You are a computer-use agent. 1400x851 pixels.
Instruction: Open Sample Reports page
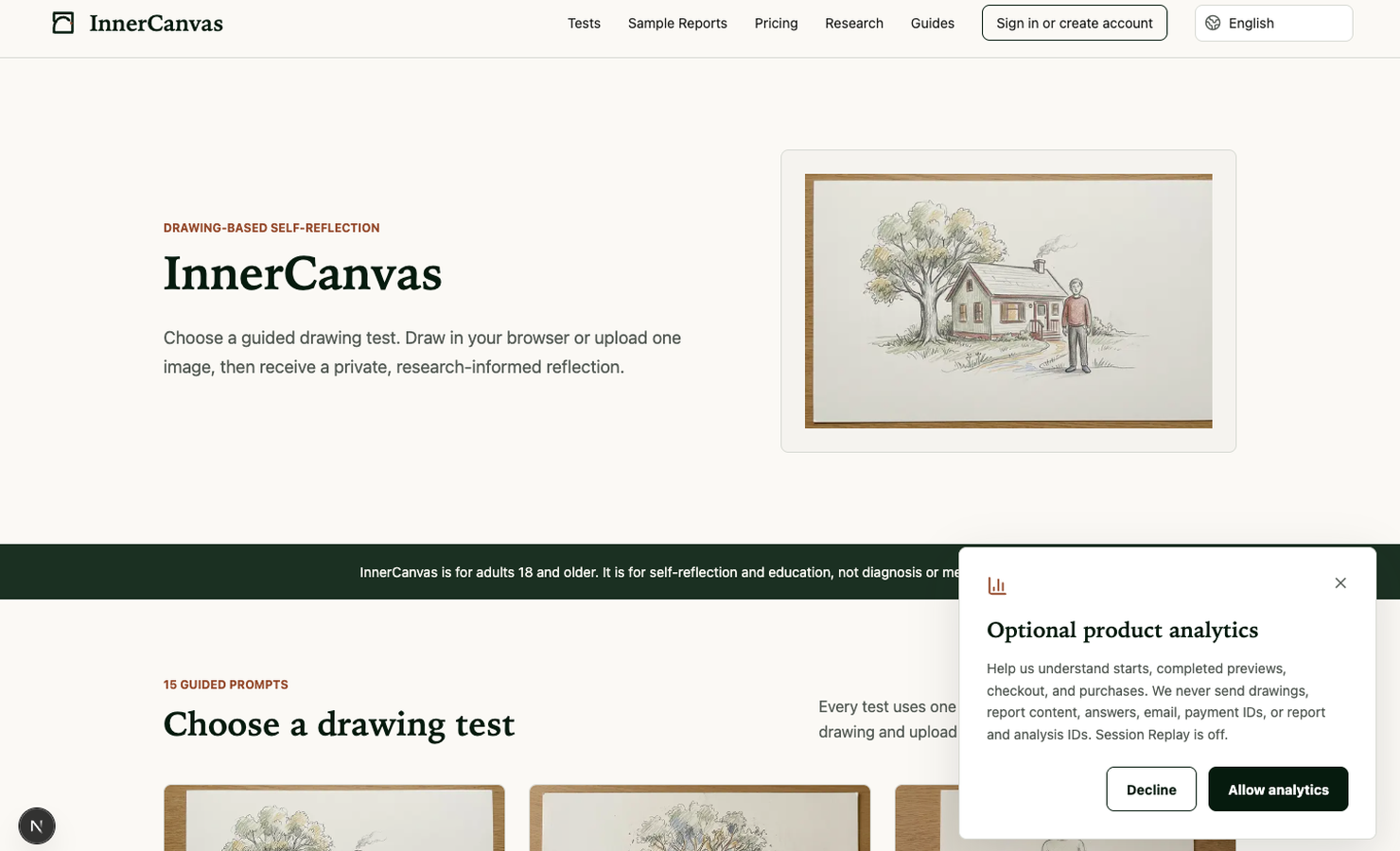(x=677, y=23)
